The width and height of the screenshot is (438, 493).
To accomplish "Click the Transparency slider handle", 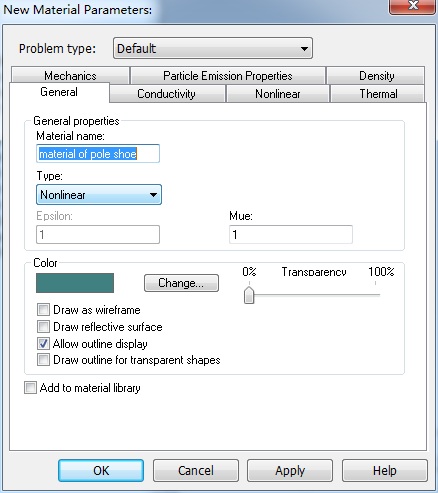I will [x=249, y=295].
